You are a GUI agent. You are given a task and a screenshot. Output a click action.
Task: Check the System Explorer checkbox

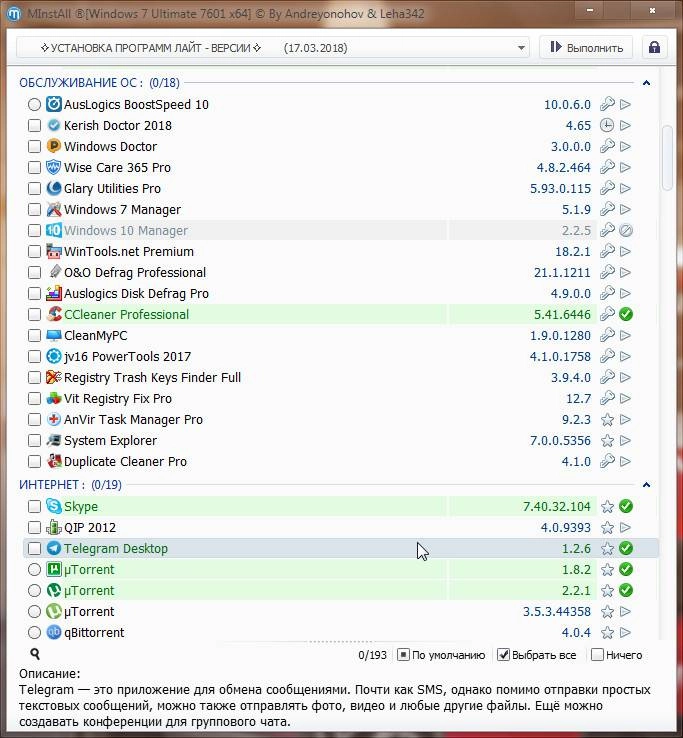point(34,441)
